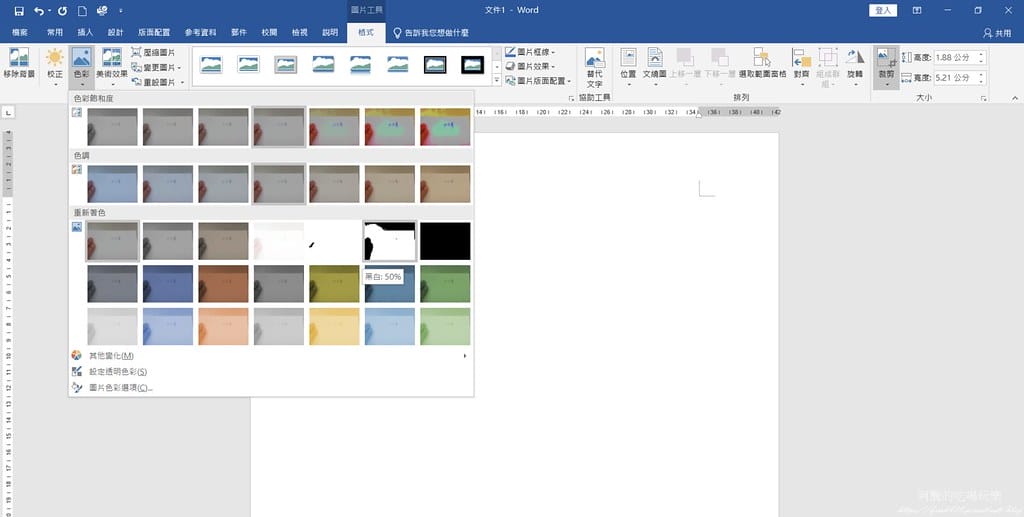Select the dark orange recolor swatch
Viewport: 1024px width, 517px height.
(x=223, y=284)
